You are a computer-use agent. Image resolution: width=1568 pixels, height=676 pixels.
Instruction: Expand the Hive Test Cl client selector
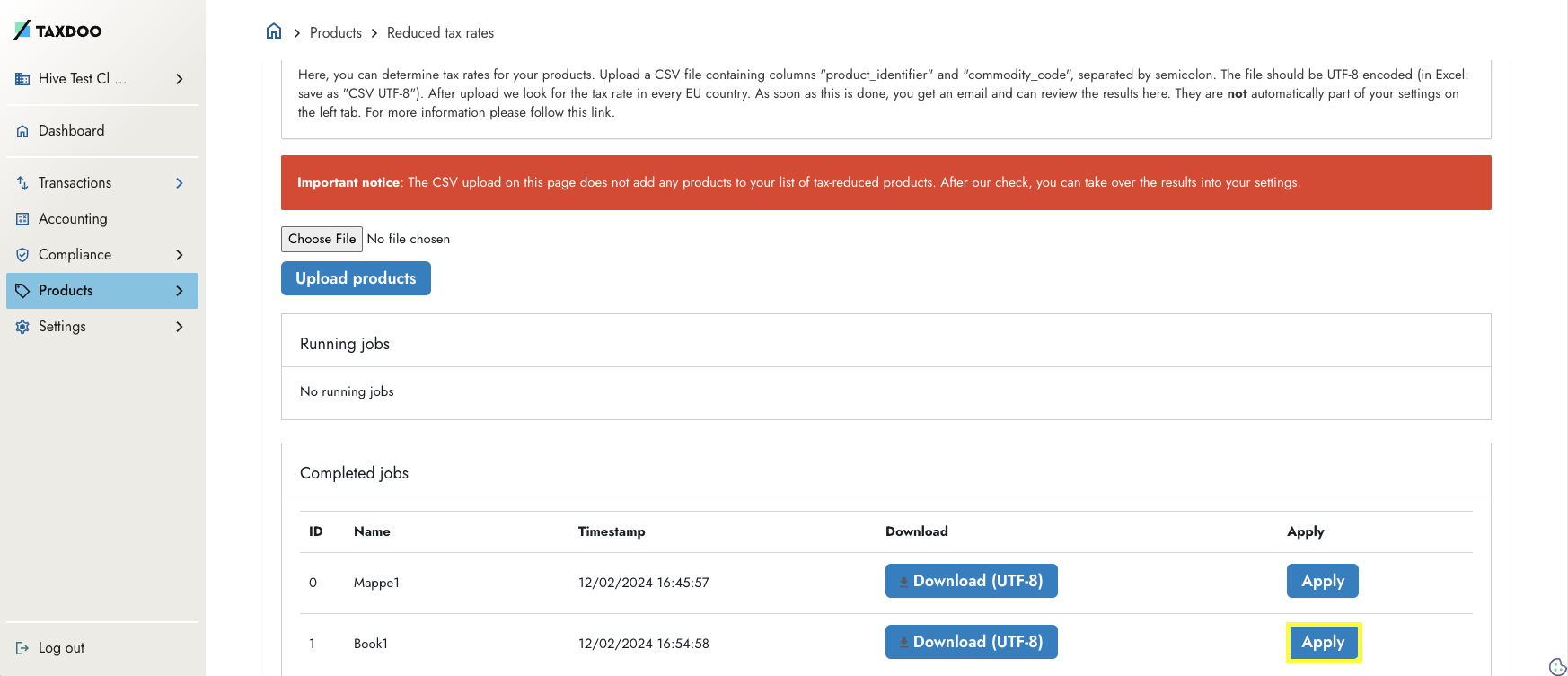point(102,79)
